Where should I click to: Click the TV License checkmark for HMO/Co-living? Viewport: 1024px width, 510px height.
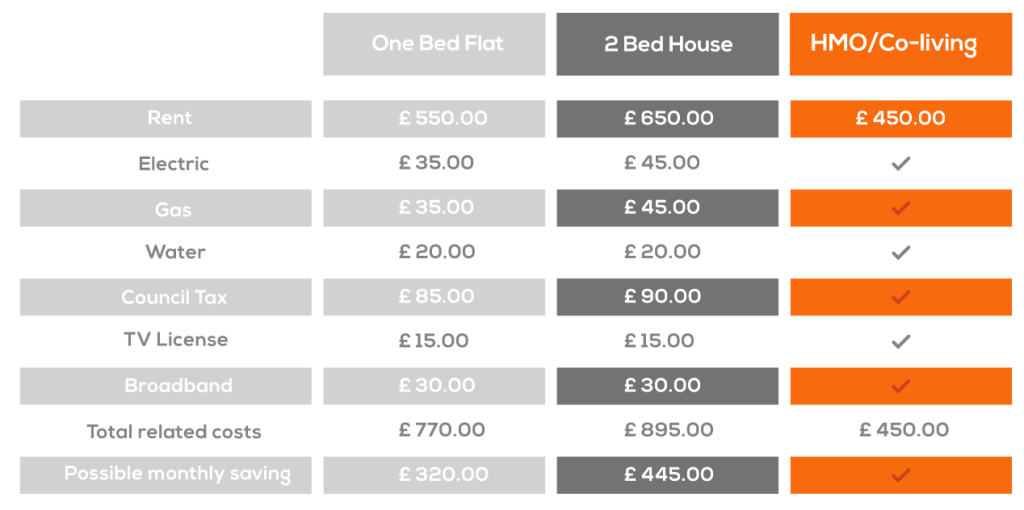(x=901, y=342)
